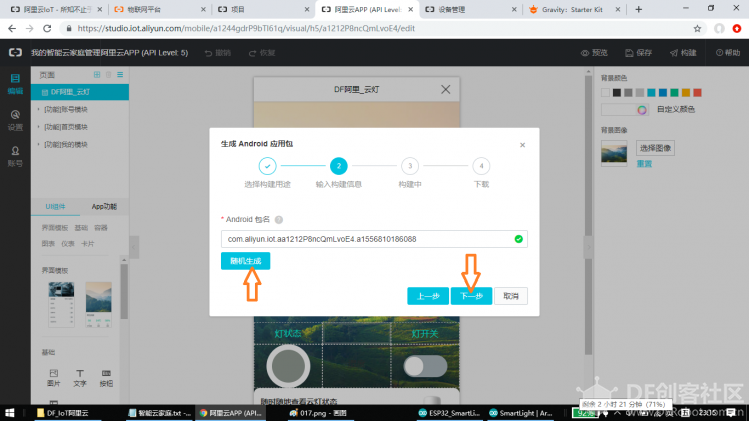
Task: Open 帮助 help in the header
Action: (728, 53)
